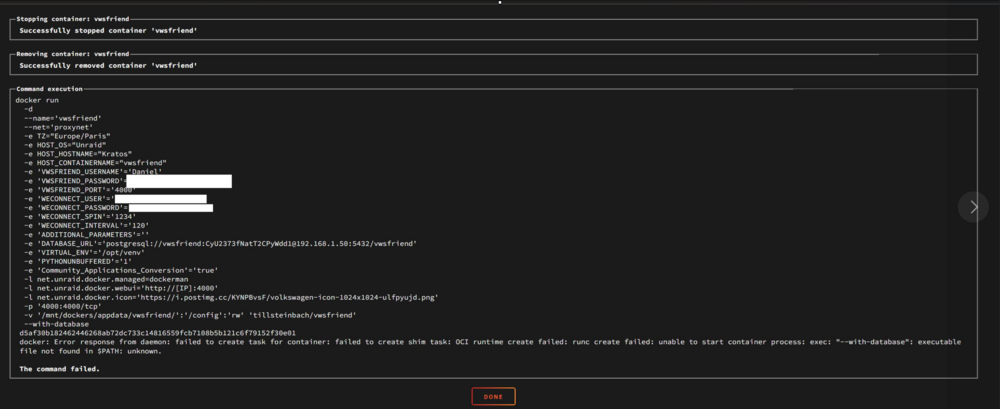Image resolution: width=1000 pixels, height=409 pixels.
Task: Click the container hash d5af30b line
Action: [158, 333]
